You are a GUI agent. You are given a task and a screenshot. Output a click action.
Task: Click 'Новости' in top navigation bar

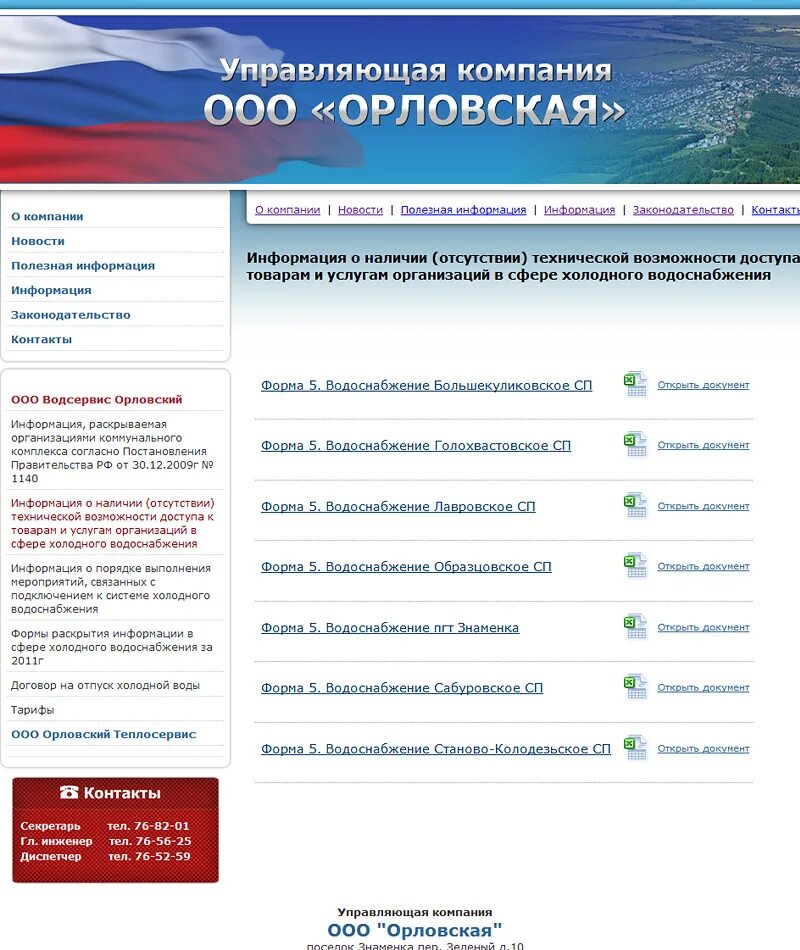pos(361,210)
